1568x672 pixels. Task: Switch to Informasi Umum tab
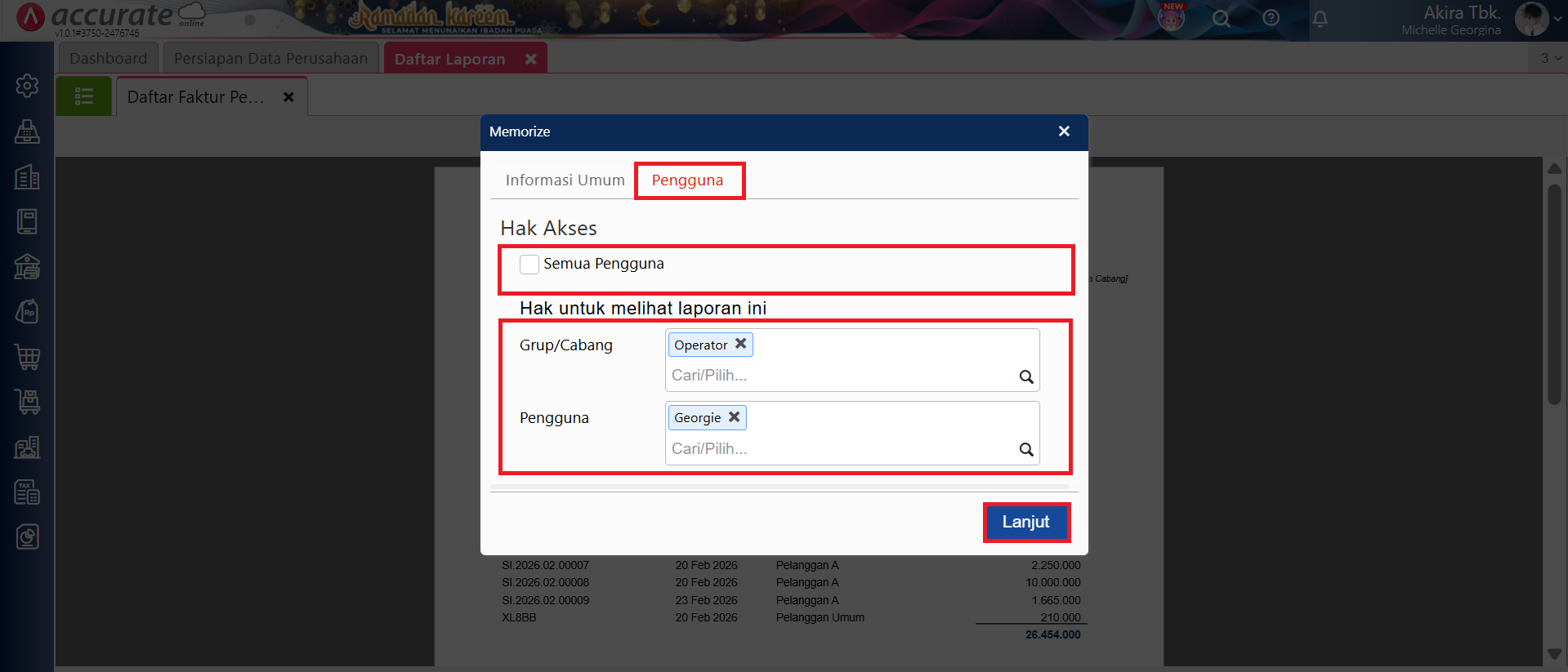click(565, 180)
